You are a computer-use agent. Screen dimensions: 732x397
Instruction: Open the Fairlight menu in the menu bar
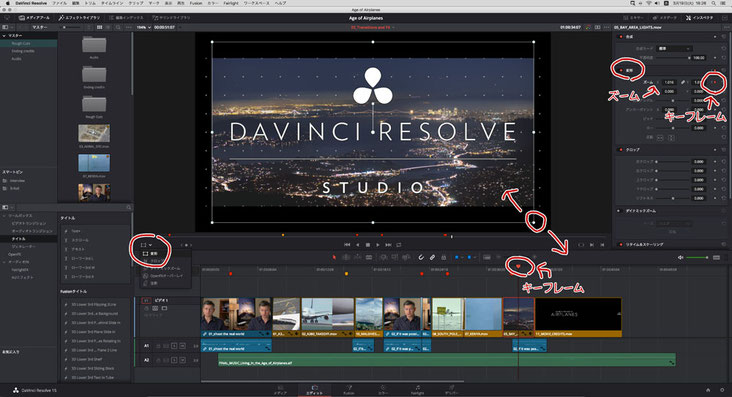click(231, 3)
